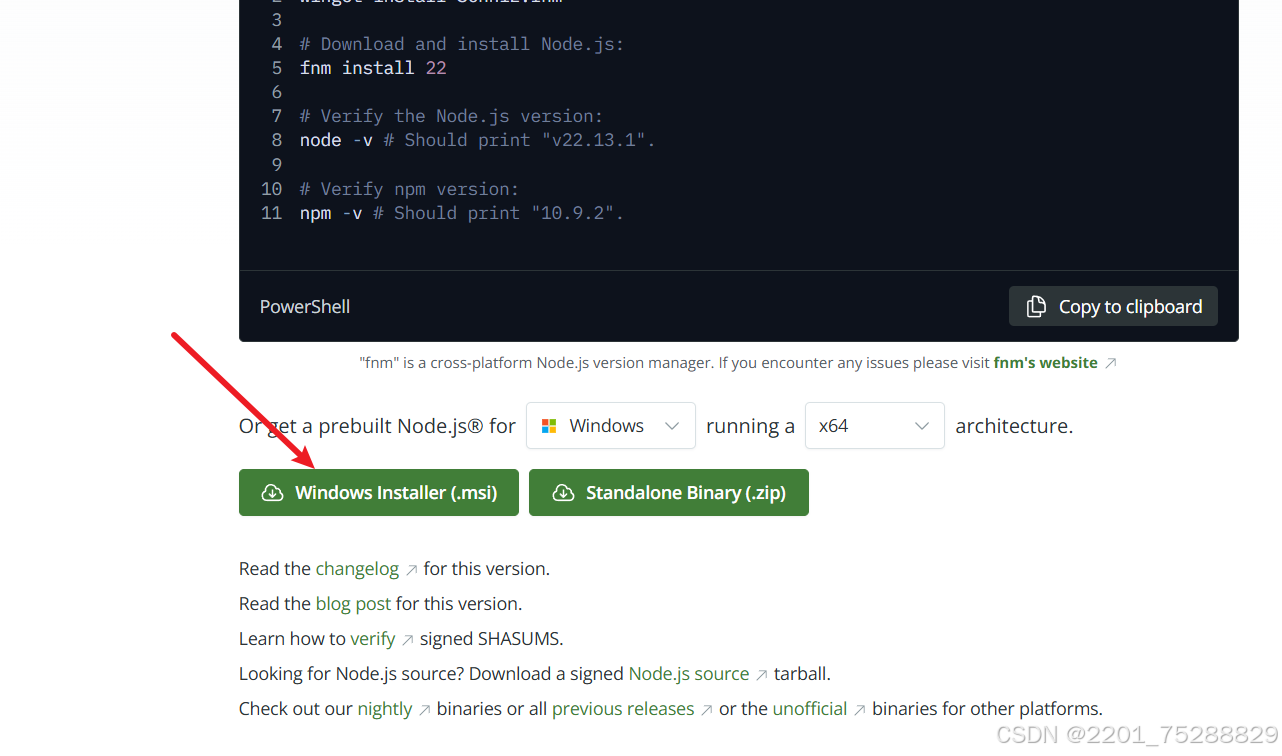Click the external arrow icon beside verify
Image resolution: width=1282 pixels, height=756 pixels.
pos(408,640)
